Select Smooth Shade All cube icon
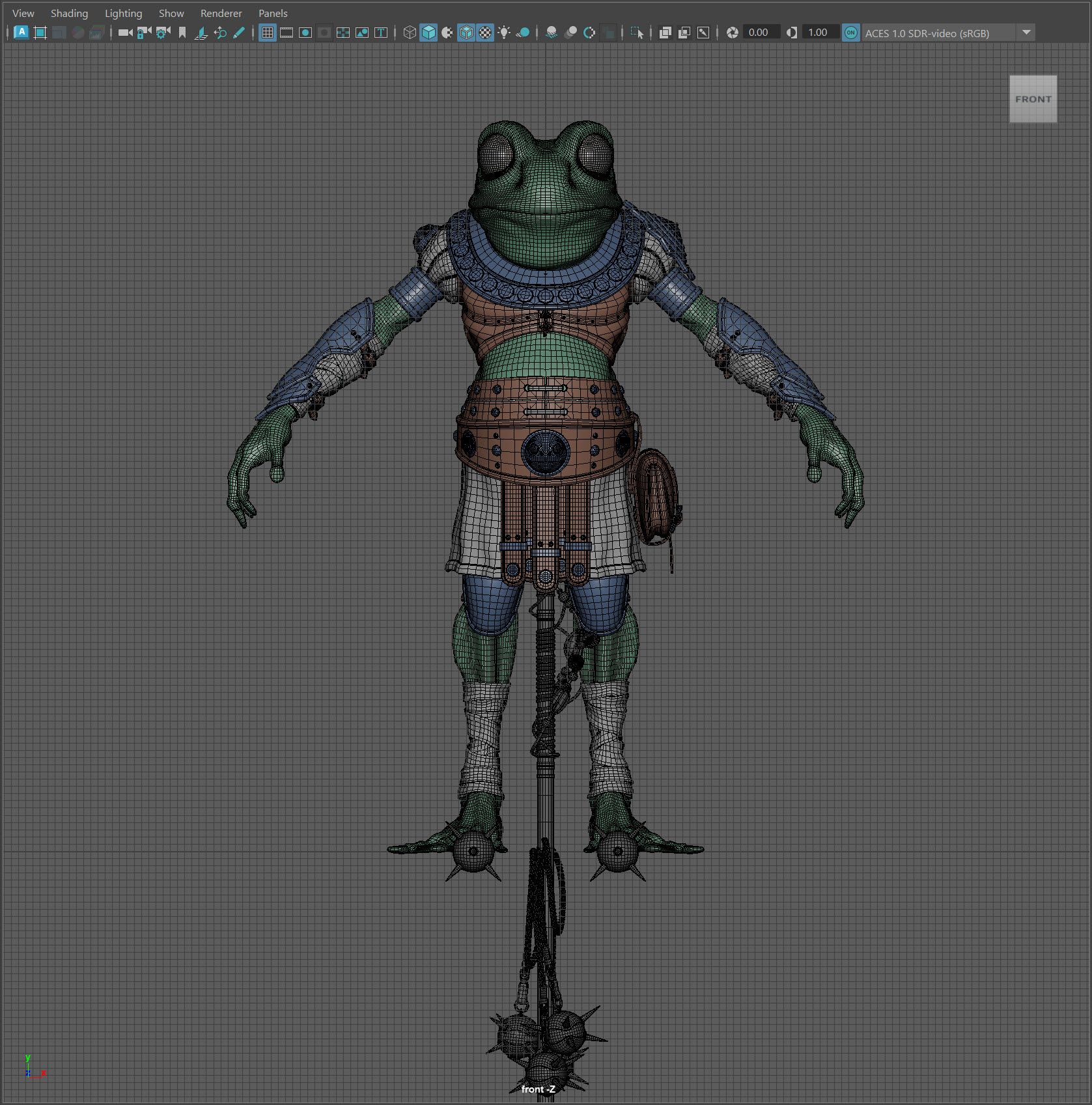 [x=428, y=33]
